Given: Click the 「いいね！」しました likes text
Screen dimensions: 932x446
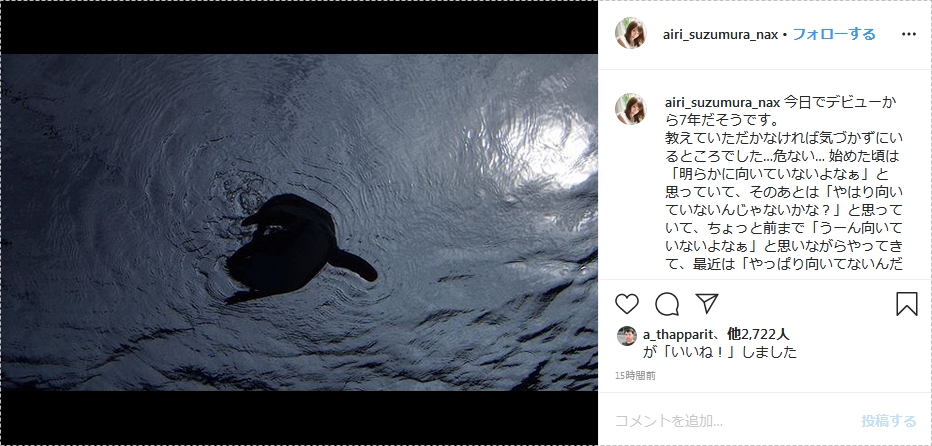Looking at the screenshot, I should pos(720,352).
